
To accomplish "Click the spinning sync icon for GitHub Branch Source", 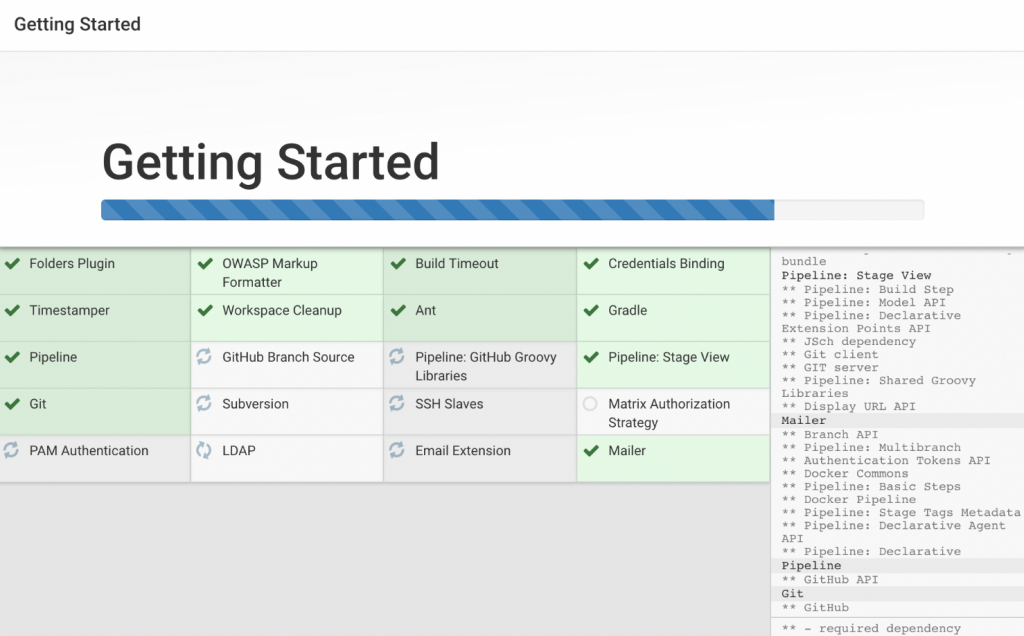I will pos(204,357).
